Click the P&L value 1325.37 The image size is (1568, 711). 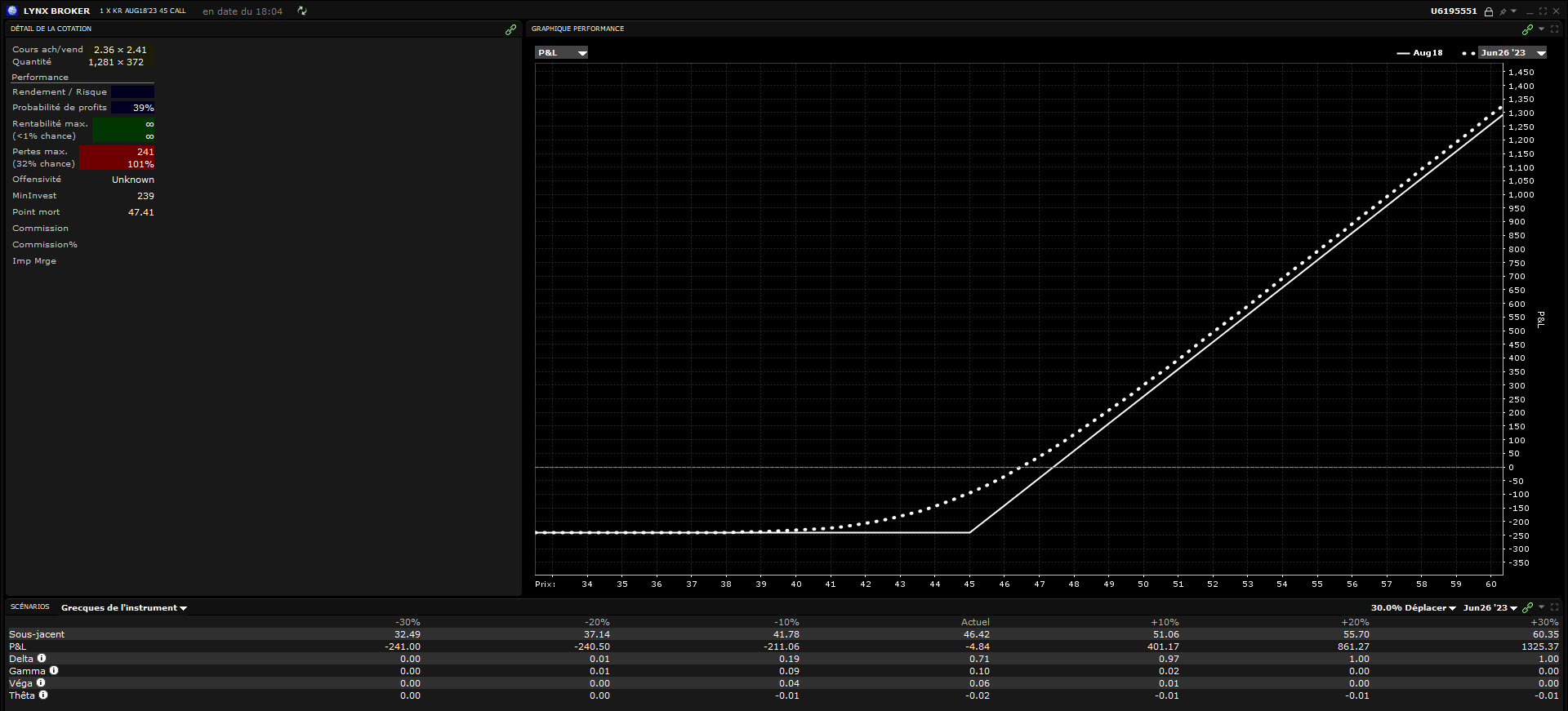[x=1540, y=647]
